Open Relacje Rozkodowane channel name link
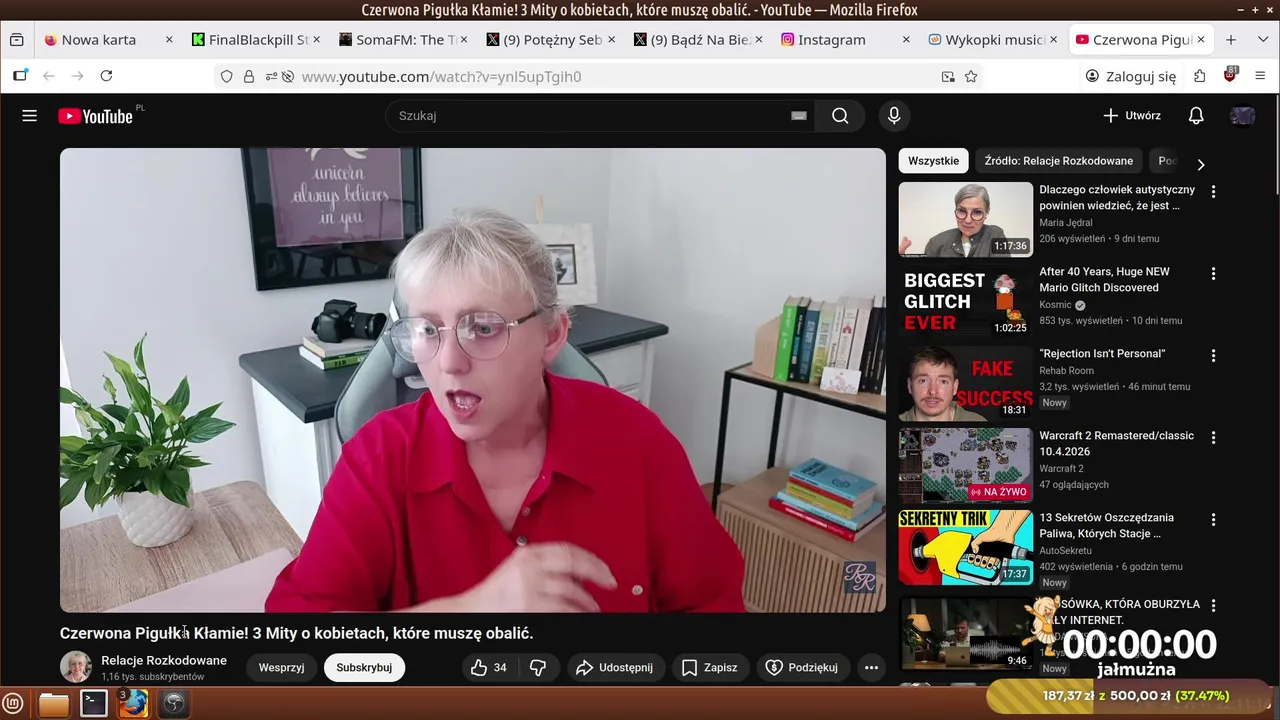The height and width of the screenshot is (720, 1280). point(164,660)
